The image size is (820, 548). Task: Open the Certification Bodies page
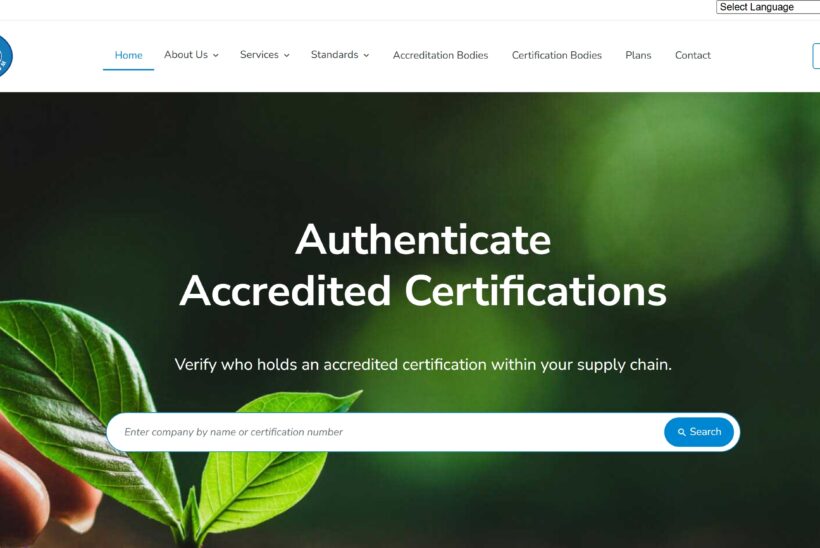point(556,55)
